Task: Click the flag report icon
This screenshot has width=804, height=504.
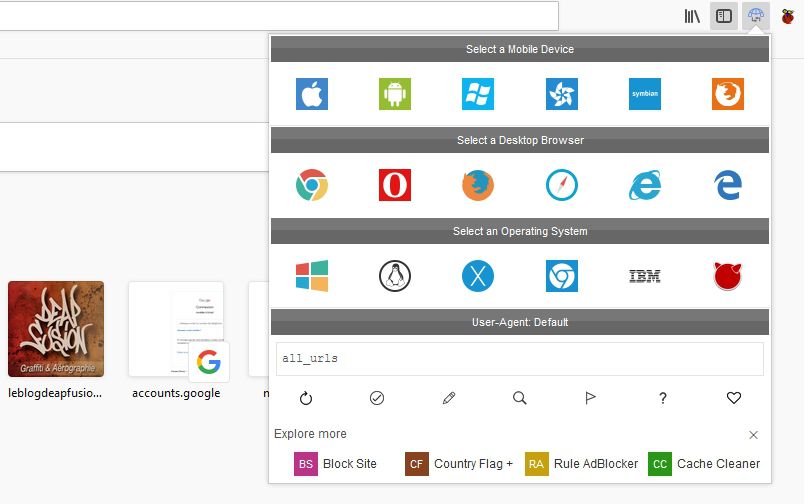Action: pyautogui.click(x=591, y=398)
